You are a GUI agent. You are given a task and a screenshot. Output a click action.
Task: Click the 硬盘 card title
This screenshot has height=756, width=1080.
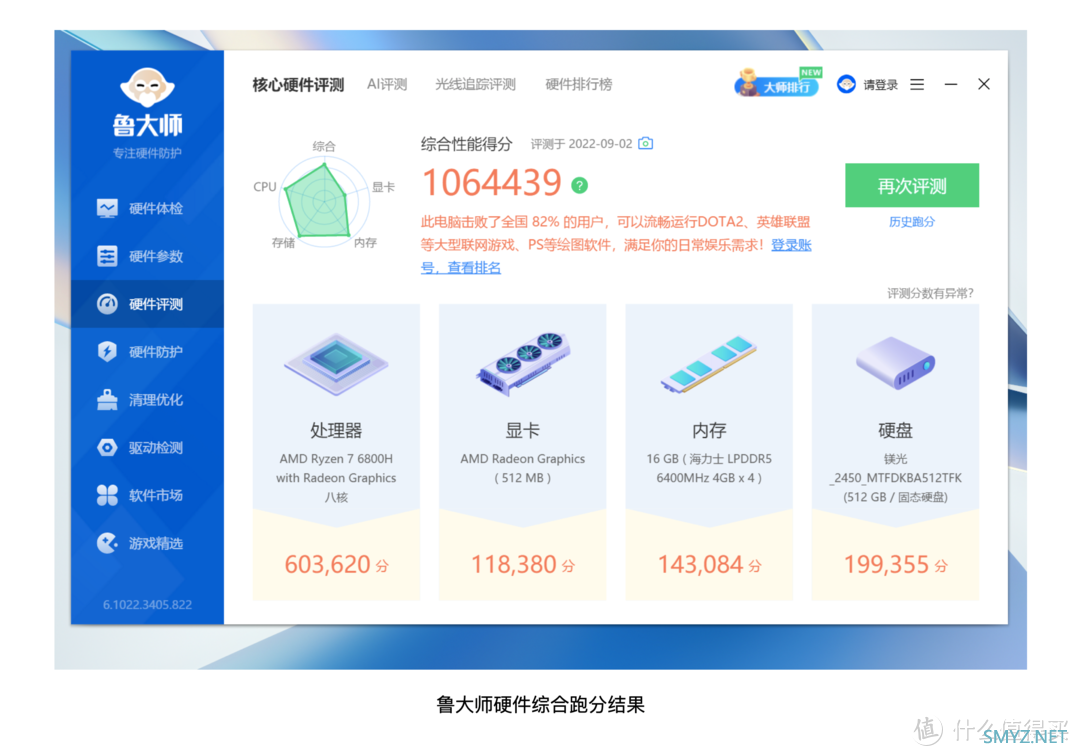click(x=895, y=431)
